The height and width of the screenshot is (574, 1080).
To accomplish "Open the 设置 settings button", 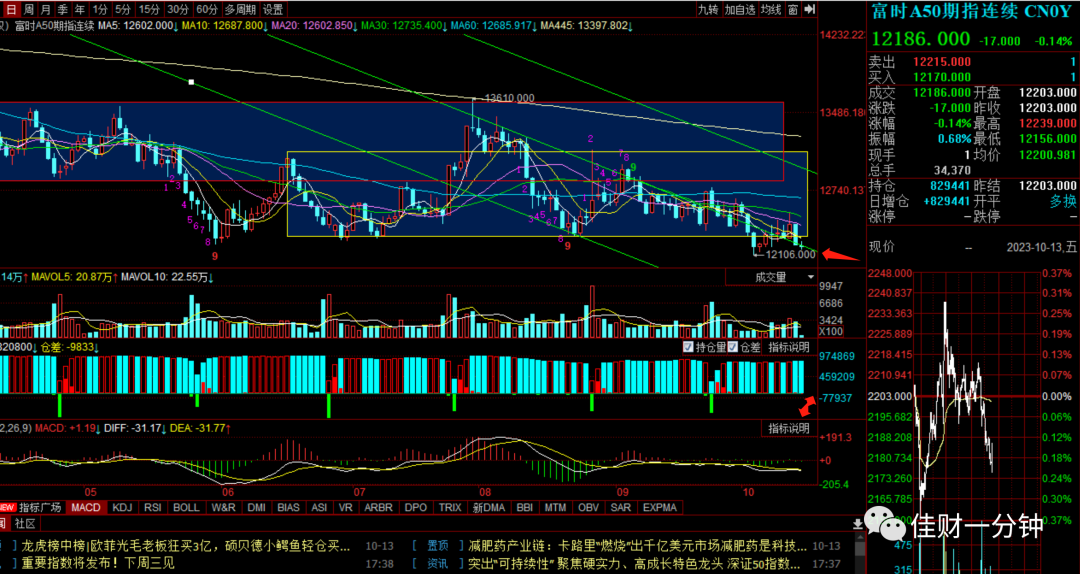I will pyautogui.click(x=273, y=10).
